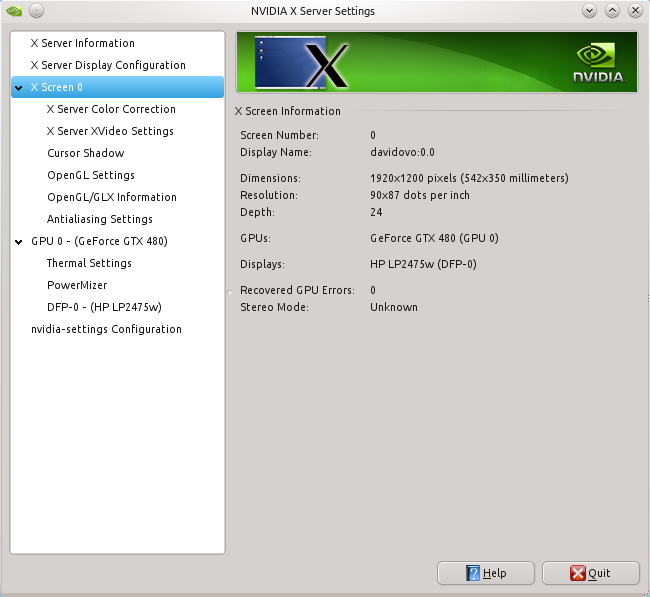This screenshot has height=597, width=650.
Task: Select GPU 0 - (GeForce GTX 480)
Action: click(x=99, y=241)
